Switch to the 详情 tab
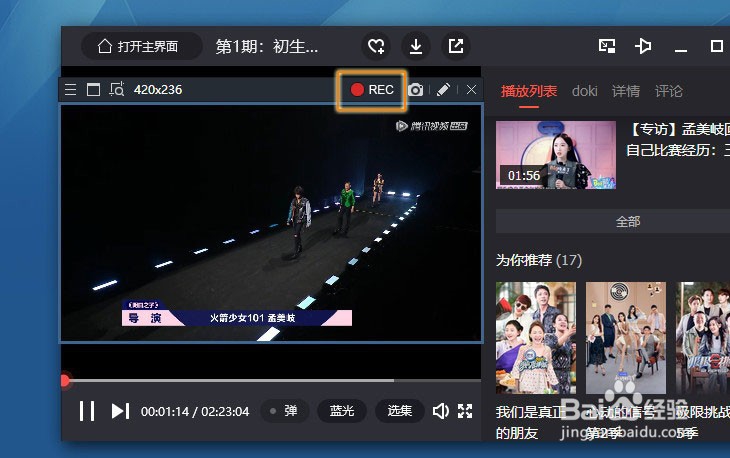730x458 pixels. [626, 91]
